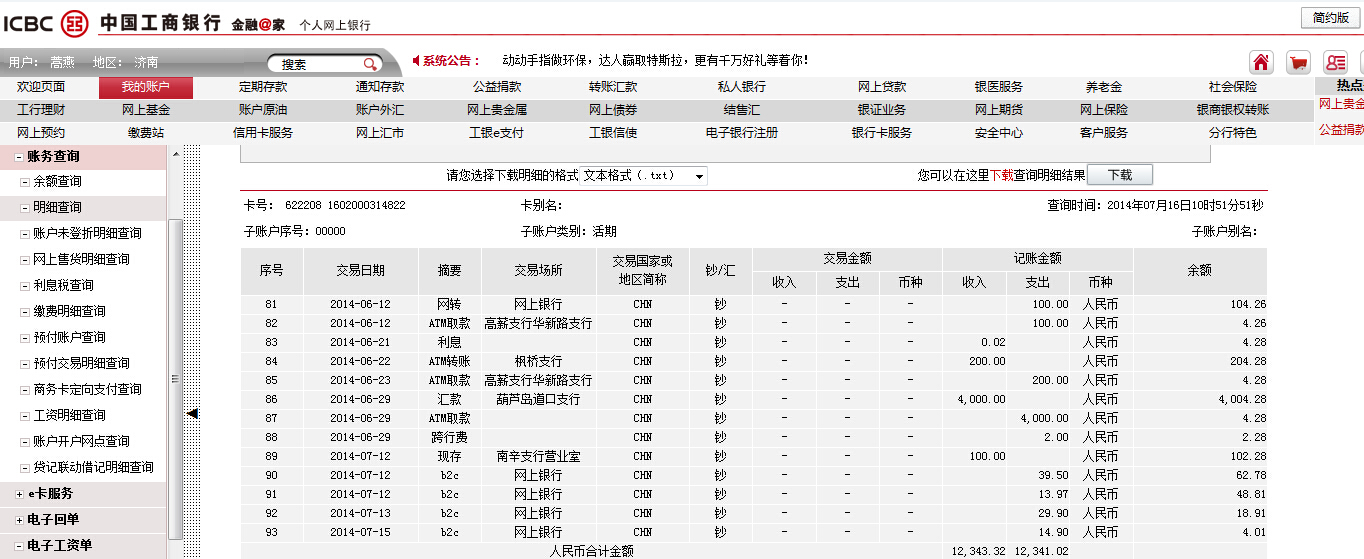
Task: Click the minus icon beside 余额查询
Action: coord(24,182)
